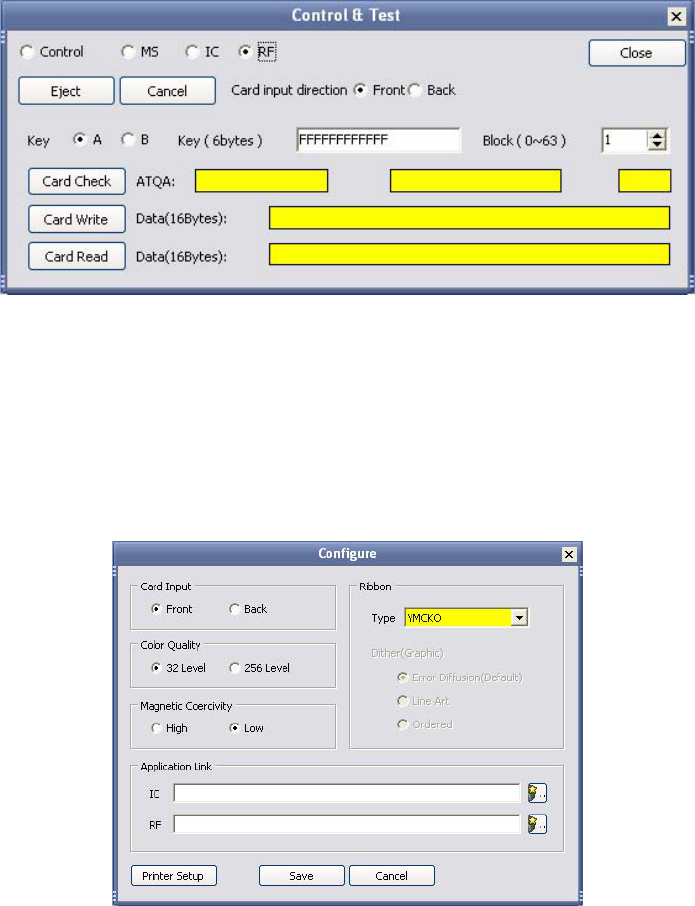Click the IC application link field
695x906 pixels.
(x=347, y=793)
